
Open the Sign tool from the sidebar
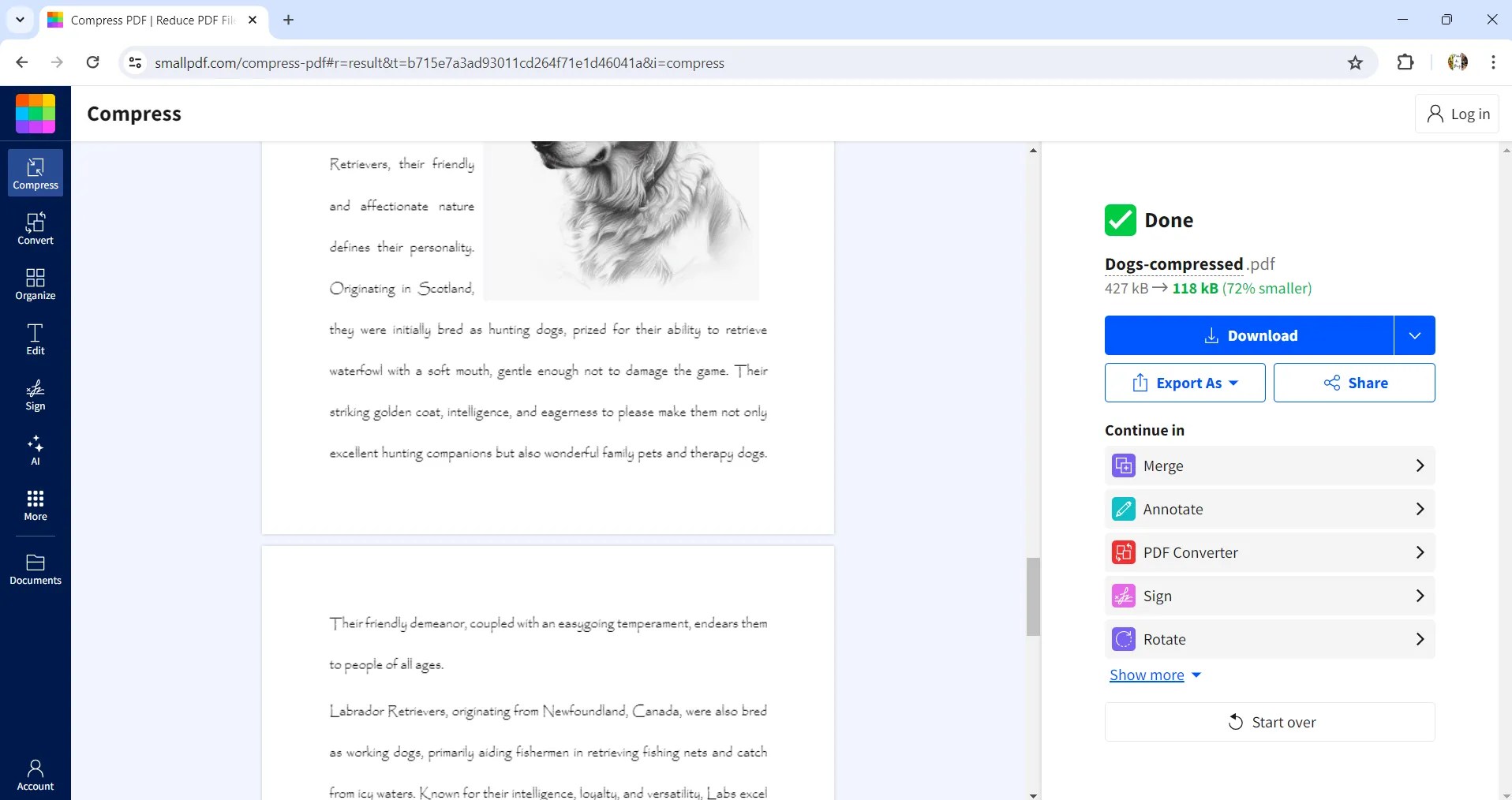click(x=35, y=395)
